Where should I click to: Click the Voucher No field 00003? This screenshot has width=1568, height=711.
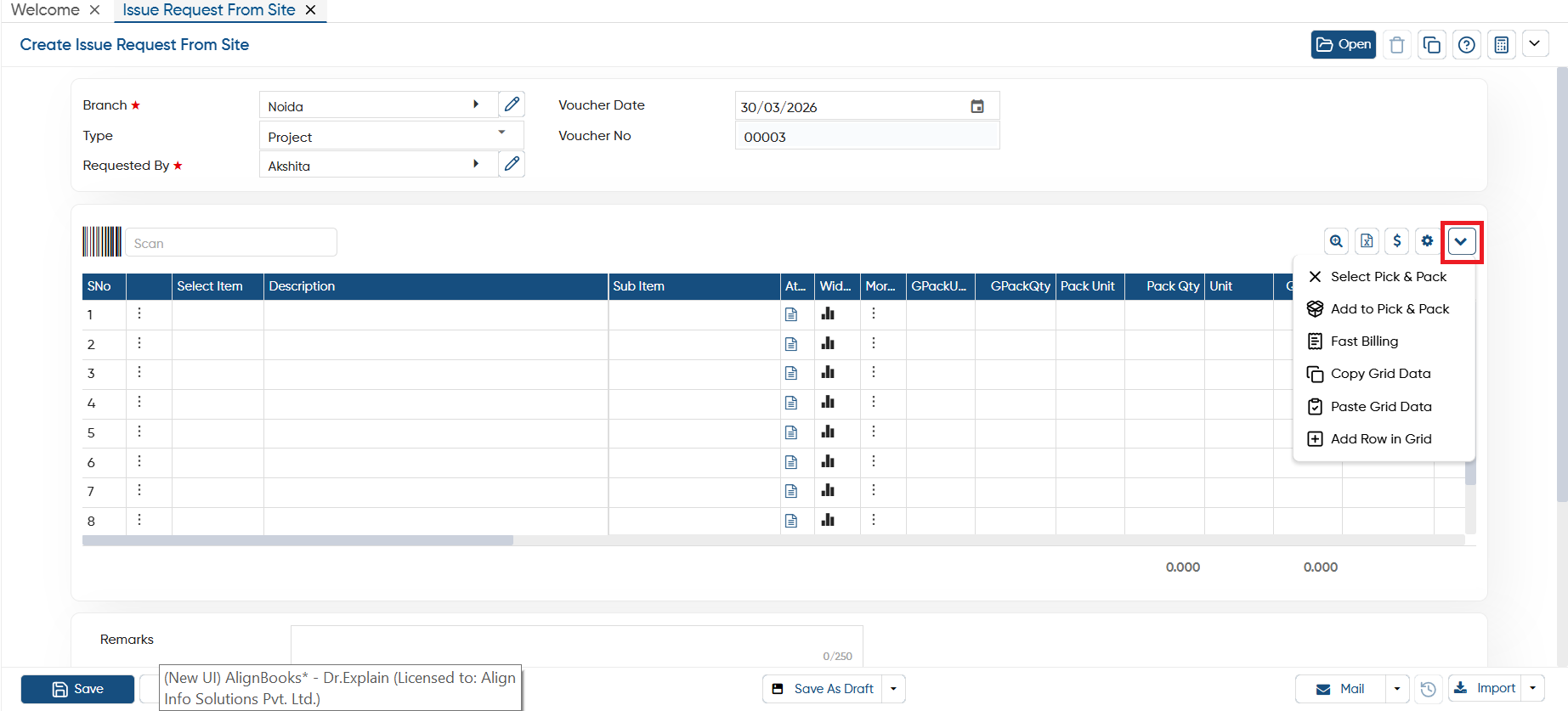[x=867, y=137]
